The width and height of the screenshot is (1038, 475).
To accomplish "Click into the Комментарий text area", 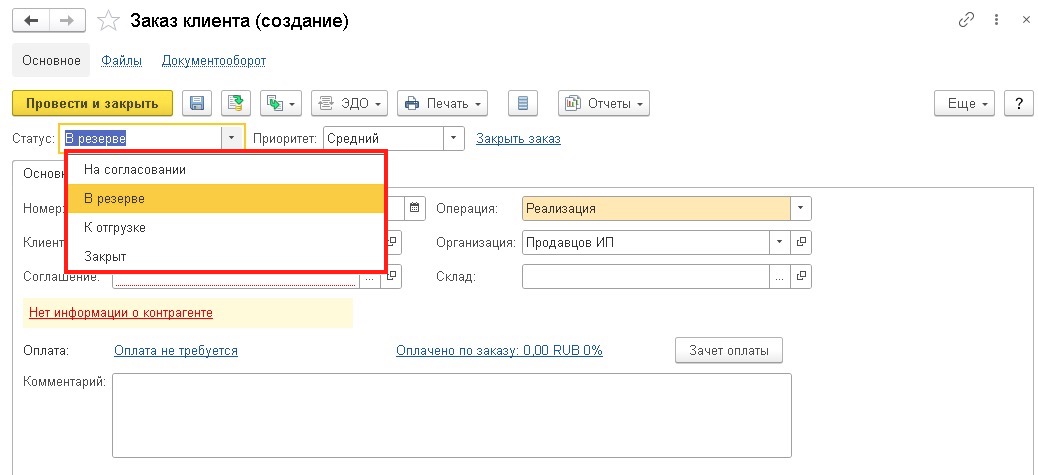I will (452, 415).
